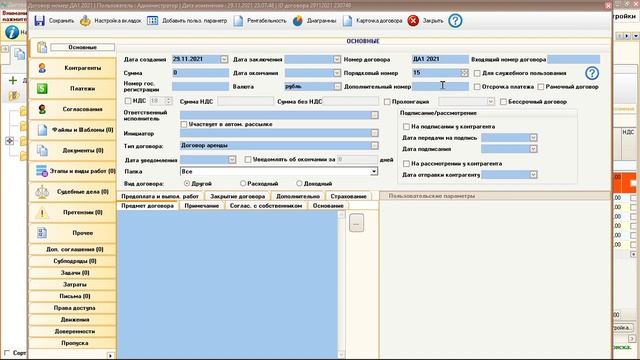
Task: Click the Документы (0) icon
Action: click(x=42, y=150)
